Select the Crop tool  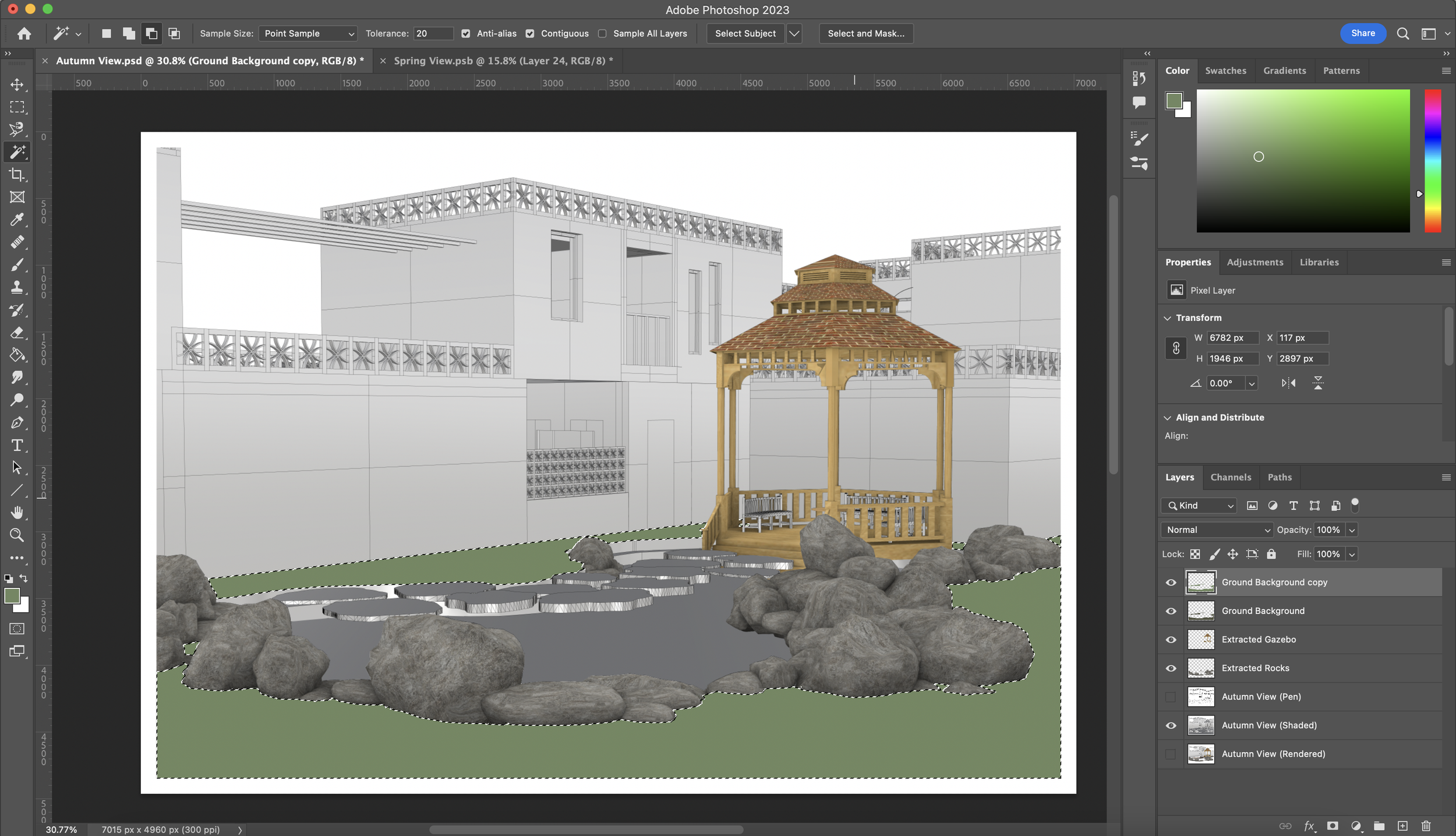17,175
